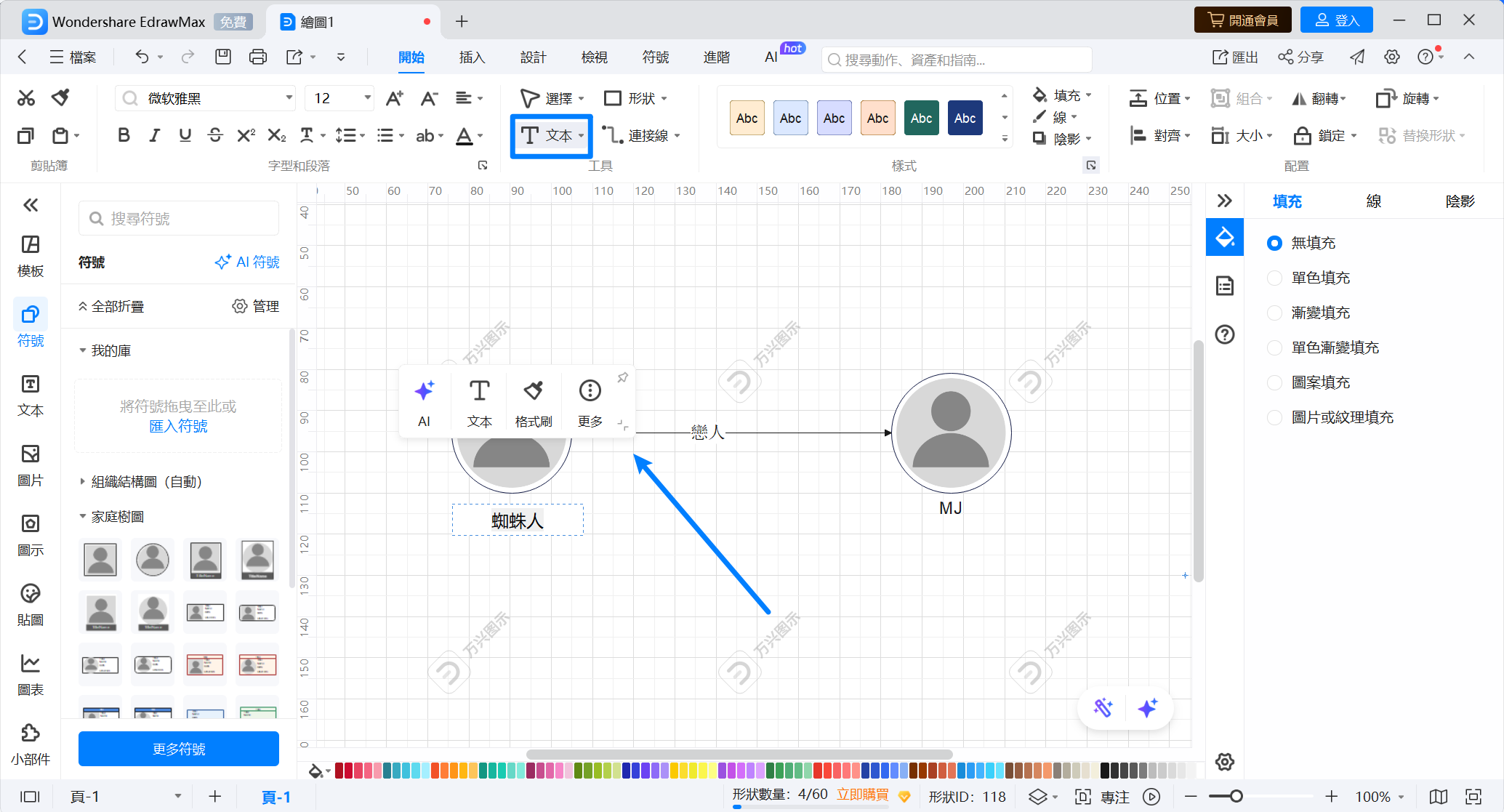The height and width of the screenshot is (812, 1504).
Task: Select the 圖片或紋理填充 radio option
Action: click(x=1274, y=417)
